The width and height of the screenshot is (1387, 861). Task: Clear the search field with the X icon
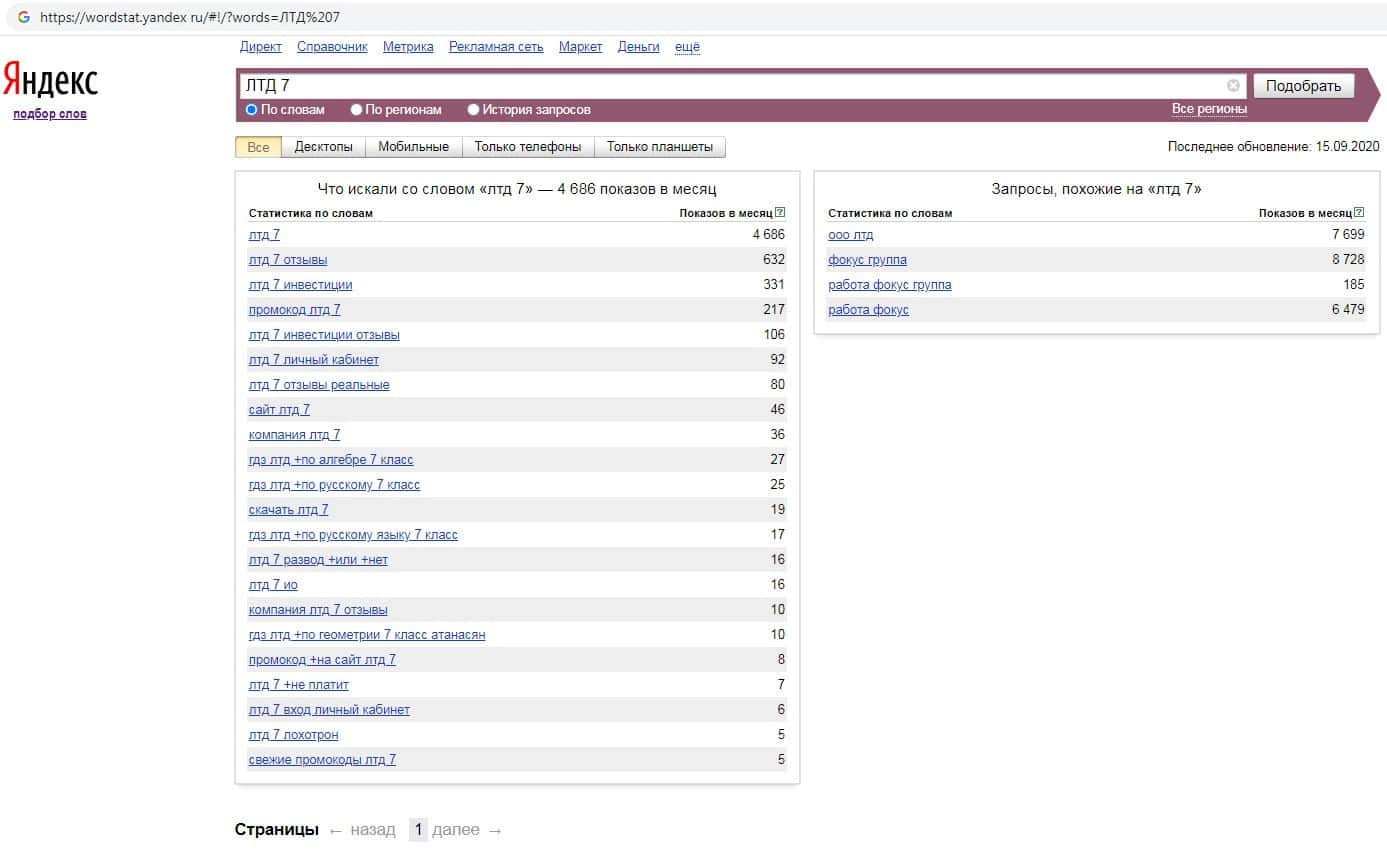(1233, 86)
